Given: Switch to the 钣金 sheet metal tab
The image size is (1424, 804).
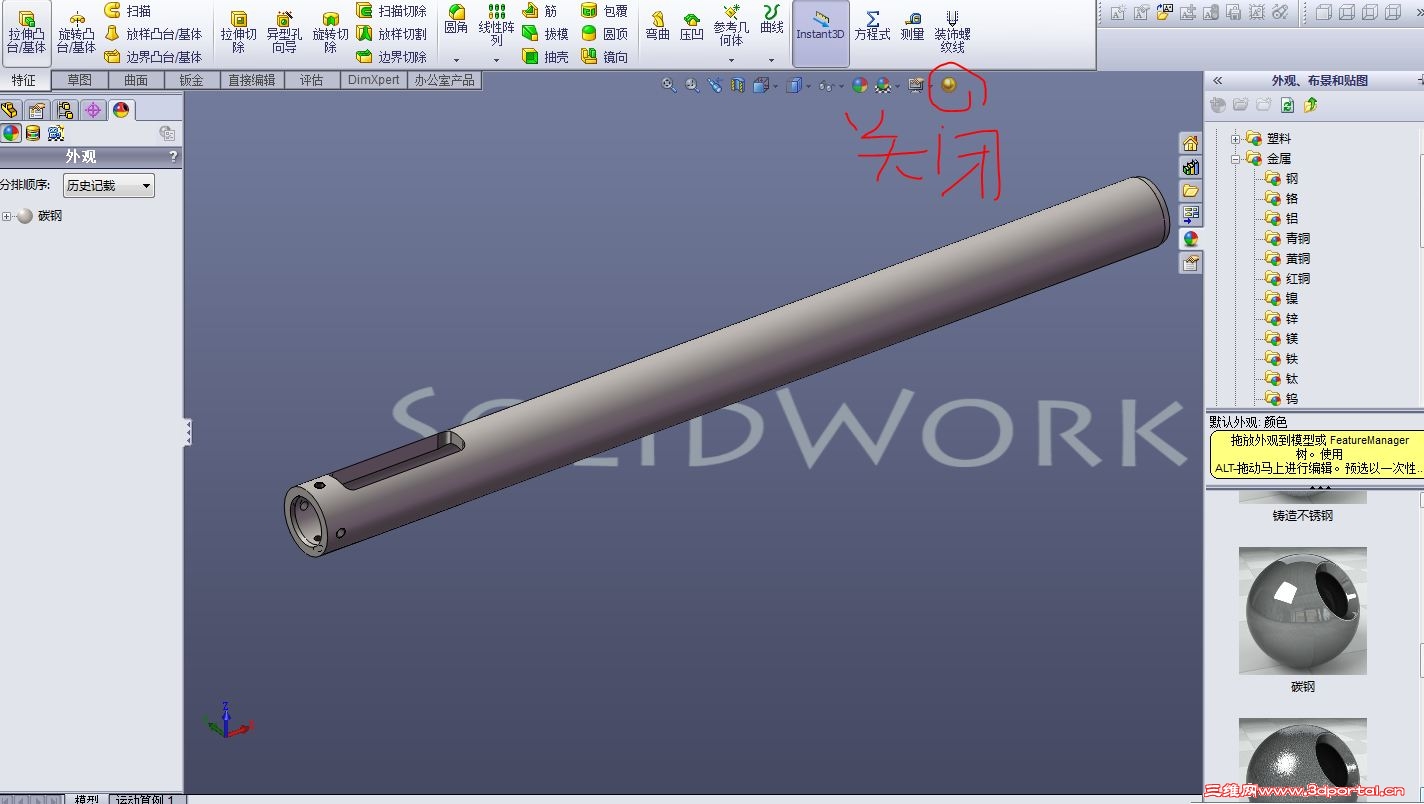Looking at the screenshot, I should 191,80.
